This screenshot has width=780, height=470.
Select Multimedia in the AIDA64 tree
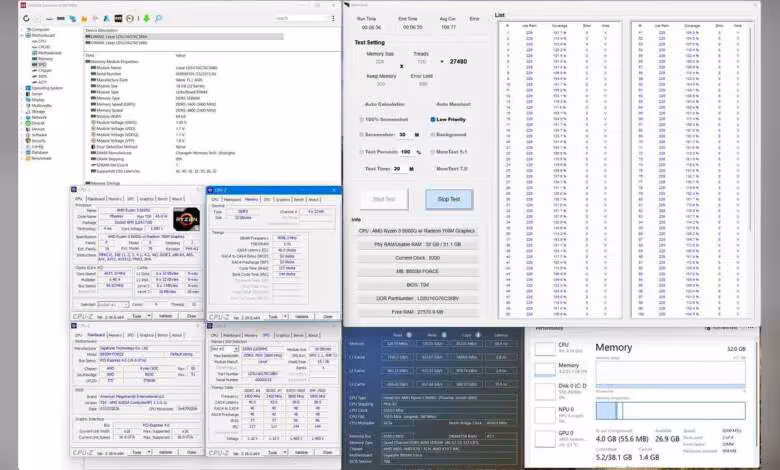point(41,105)
